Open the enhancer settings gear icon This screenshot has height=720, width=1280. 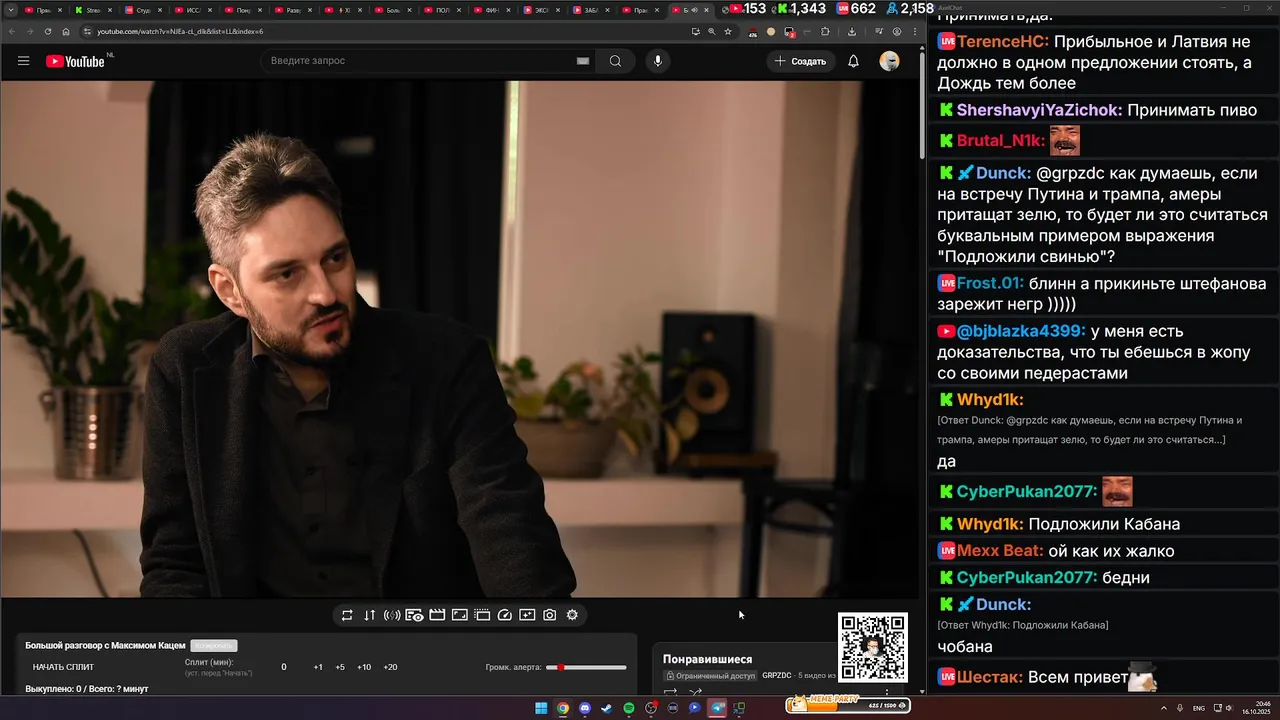tap(572, 615)
